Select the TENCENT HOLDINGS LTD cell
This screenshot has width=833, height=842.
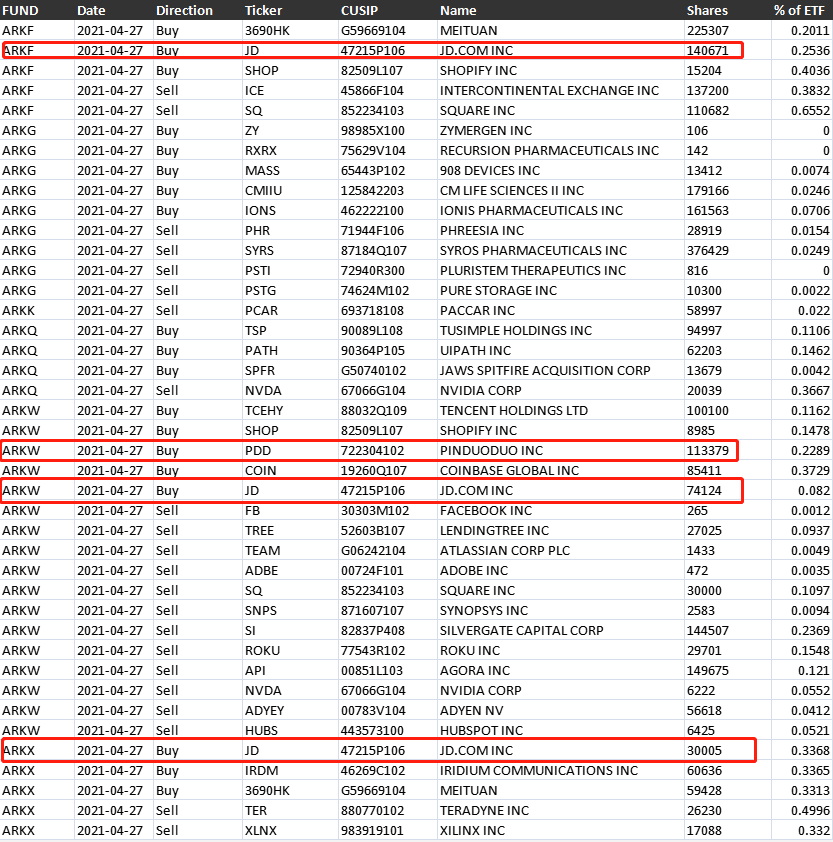[x=514, y=411]
